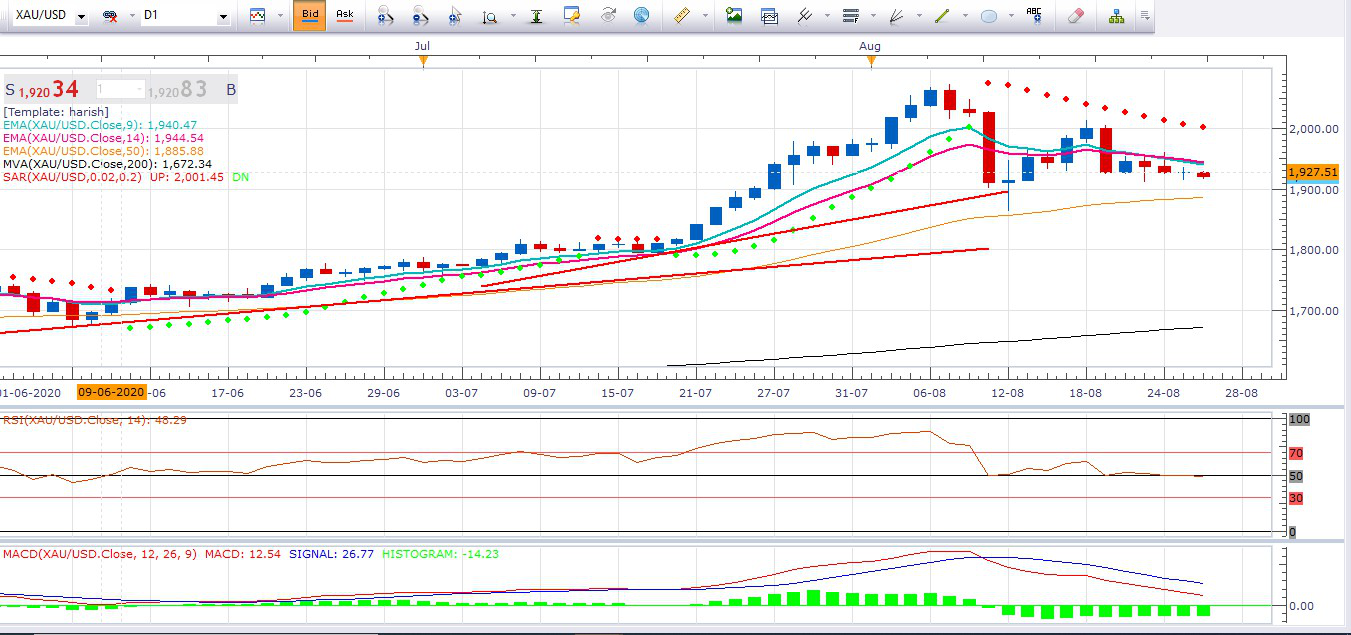Click the Aug month marker triangle
The width and height of the screenshot is (1351, 635).
(x=871, y=61)
